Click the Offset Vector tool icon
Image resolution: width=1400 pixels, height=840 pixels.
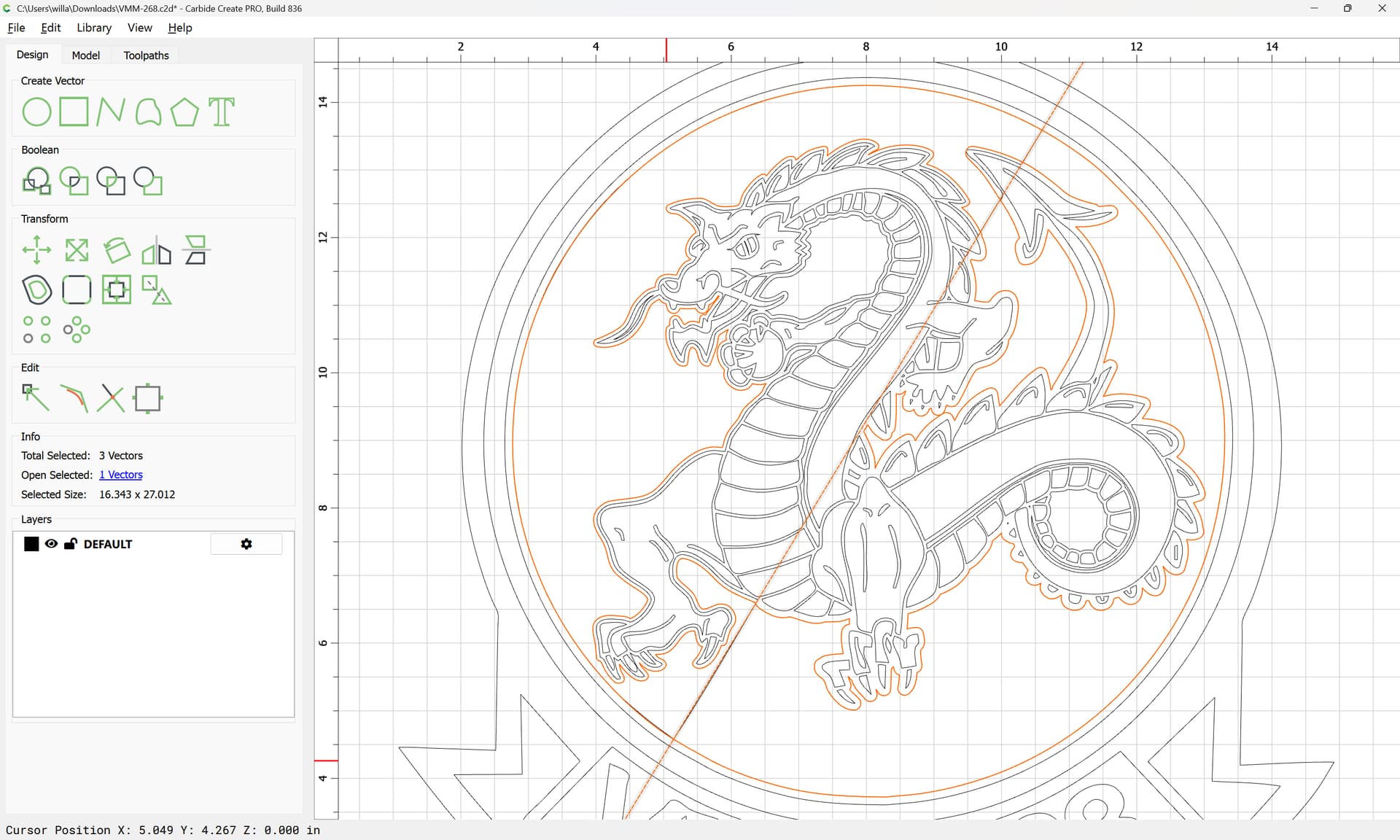click(36, 290)
